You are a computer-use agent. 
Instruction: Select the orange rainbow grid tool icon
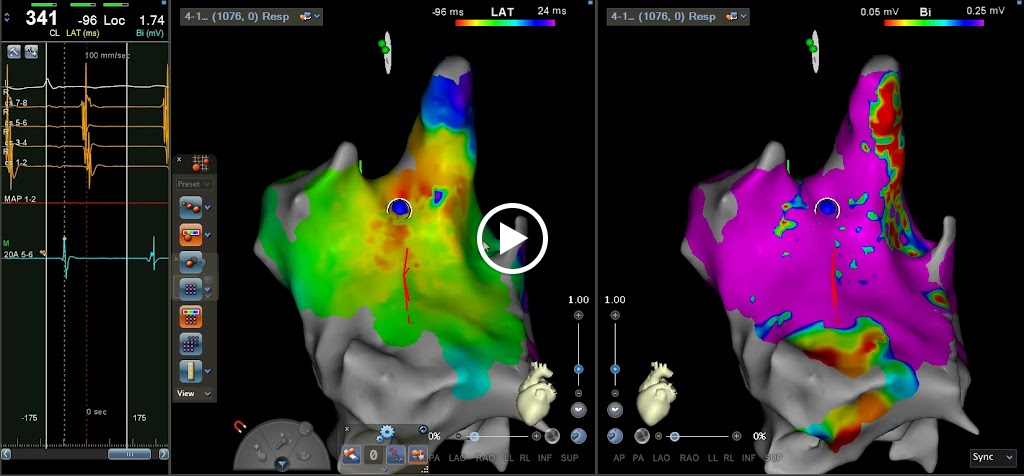[191, 317]
